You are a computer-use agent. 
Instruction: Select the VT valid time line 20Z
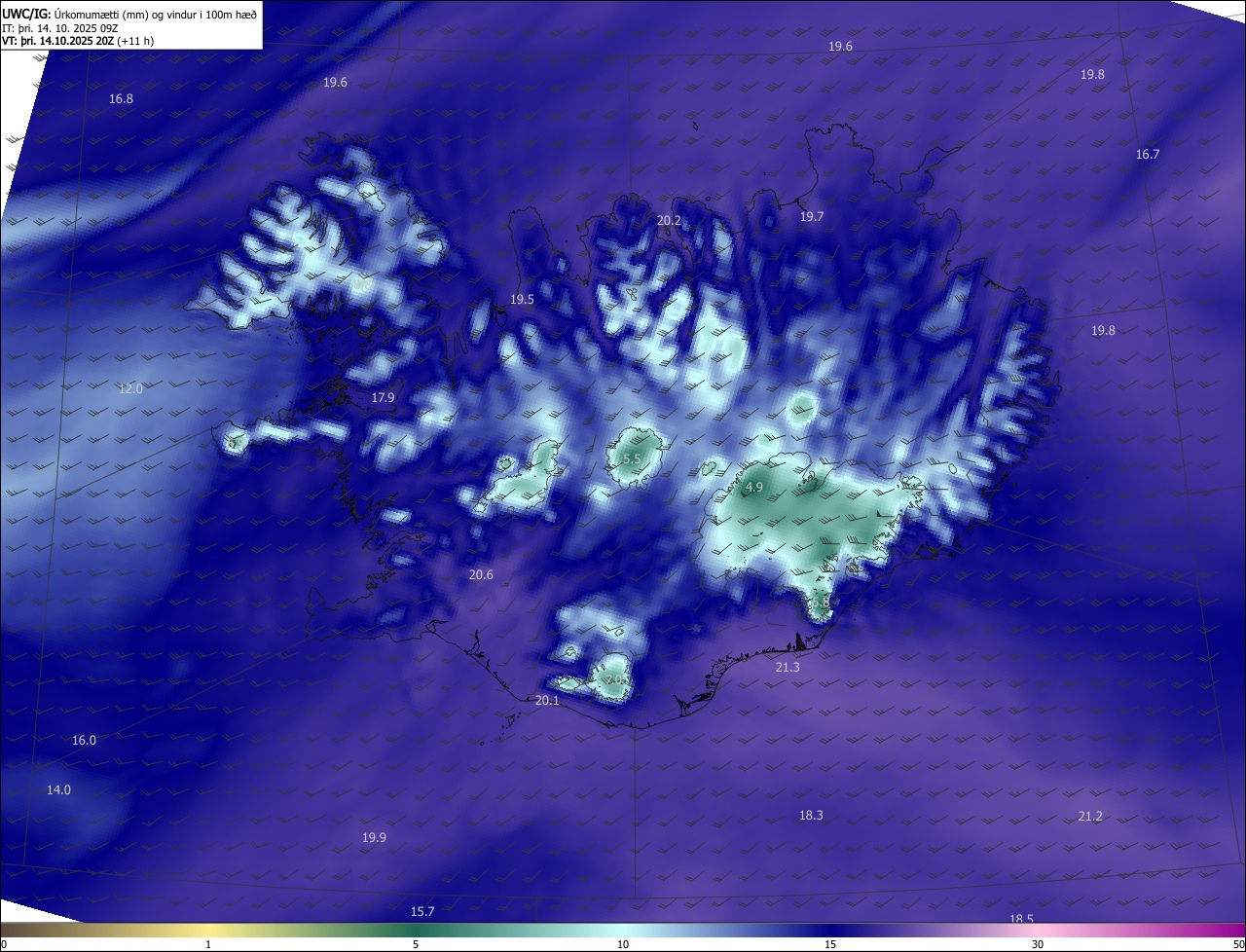click(x=78, y=41)
